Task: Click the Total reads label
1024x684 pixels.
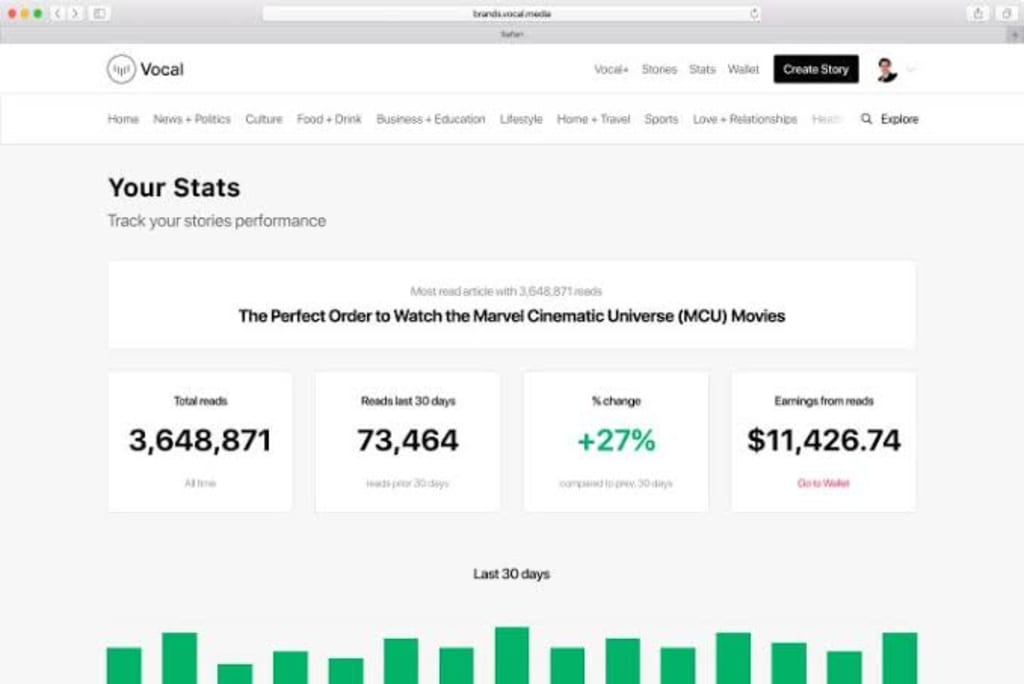Action: 200,401
